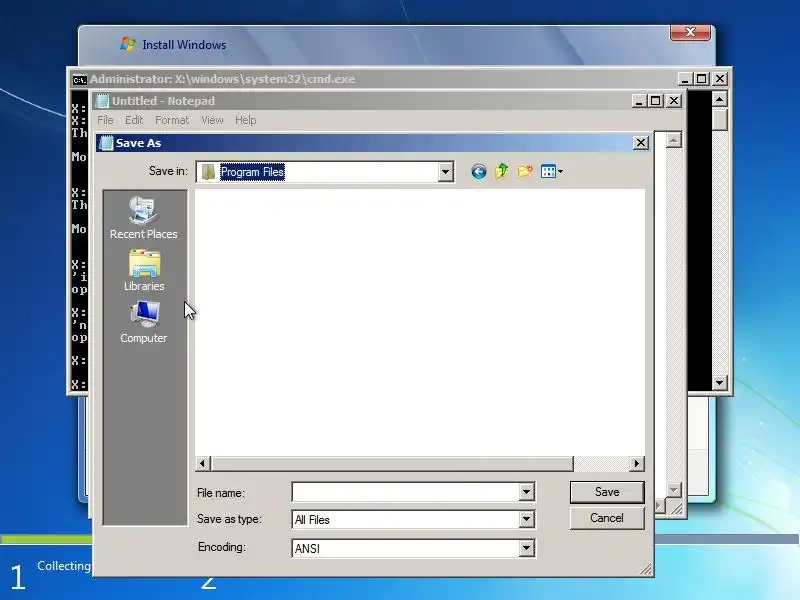Click cmd window scroll down arrow

(719, 382)
